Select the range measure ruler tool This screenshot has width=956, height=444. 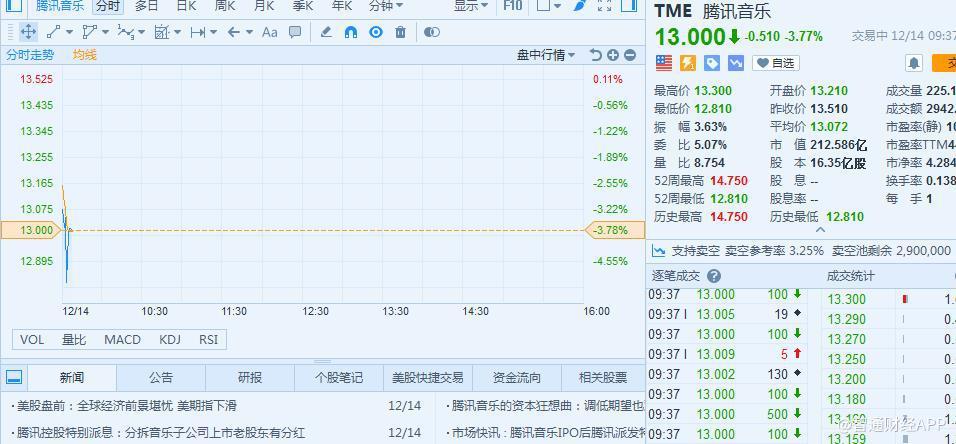click(x=198, y=32)
